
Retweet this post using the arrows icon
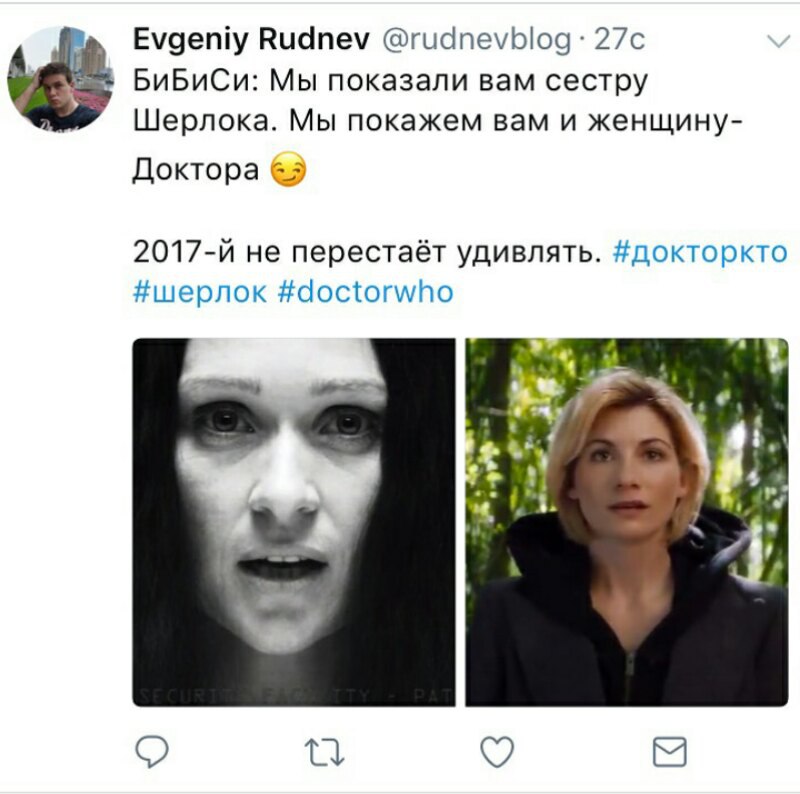pyautogui.click(x=324, y=753)
